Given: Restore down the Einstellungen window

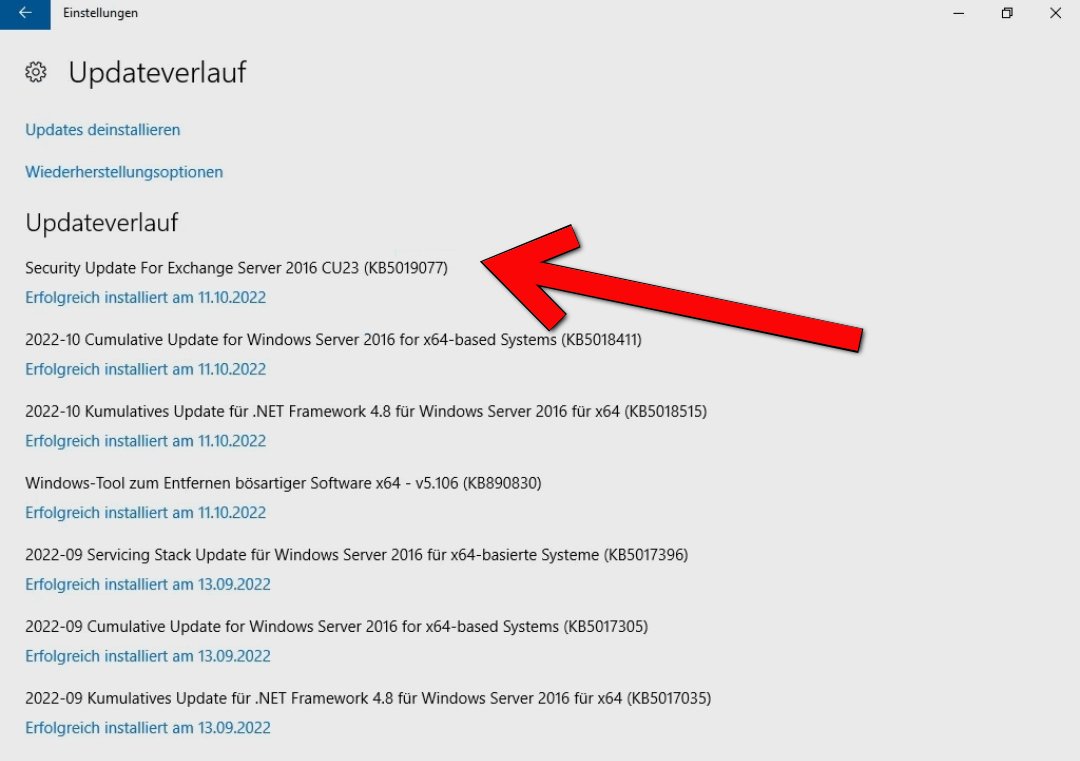Looking at the screenshot, I should pyautogui.click(x=1007, y=13).
